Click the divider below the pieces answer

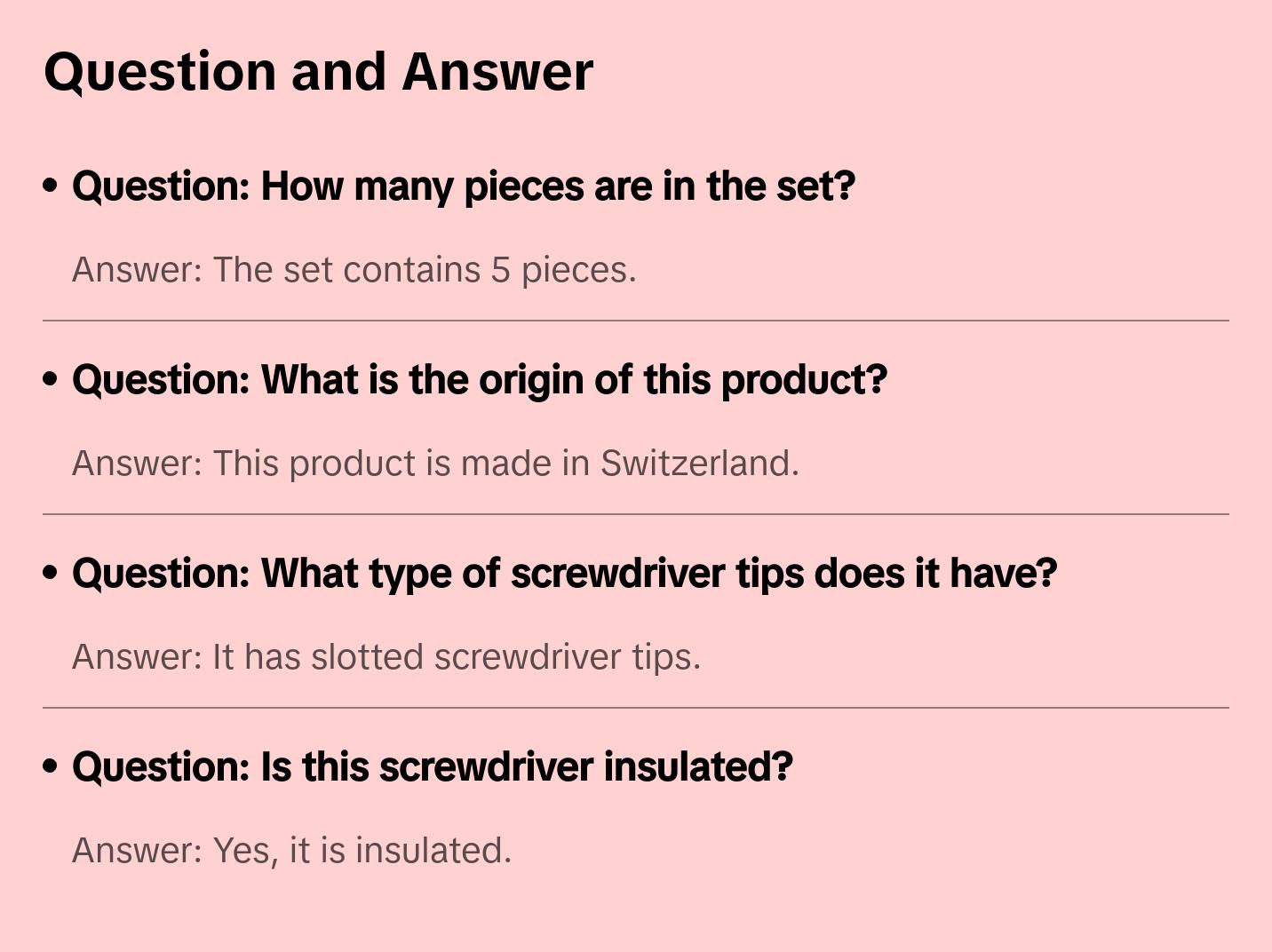635,321
